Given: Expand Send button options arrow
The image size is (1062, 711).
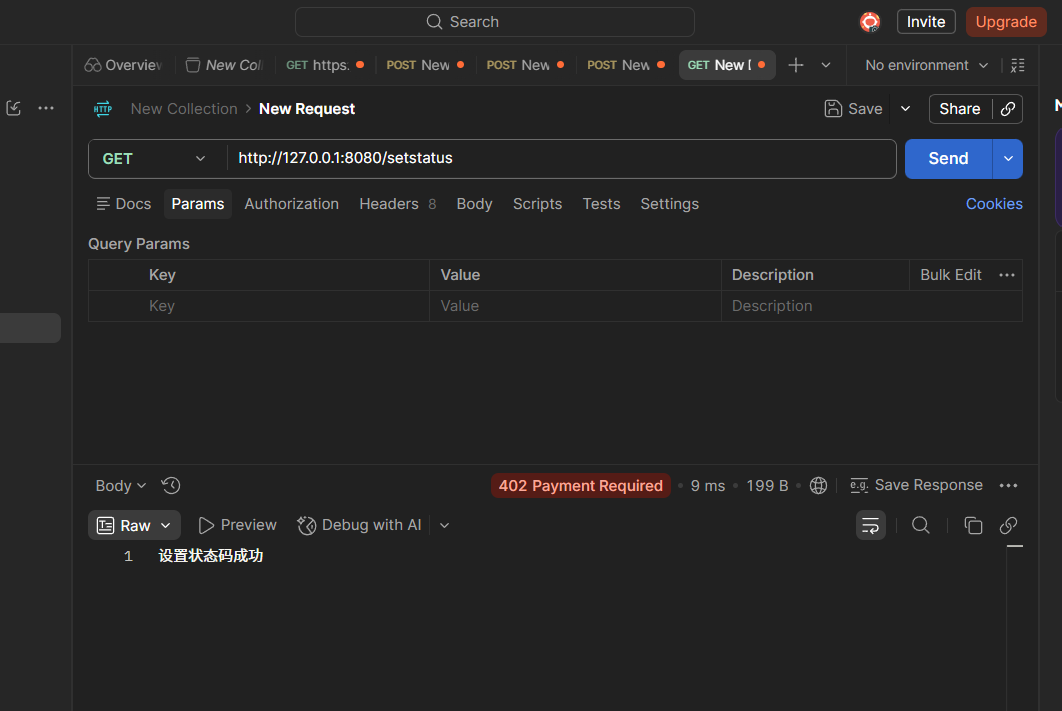Looking at the screenshot, I should coord(1008,159).
